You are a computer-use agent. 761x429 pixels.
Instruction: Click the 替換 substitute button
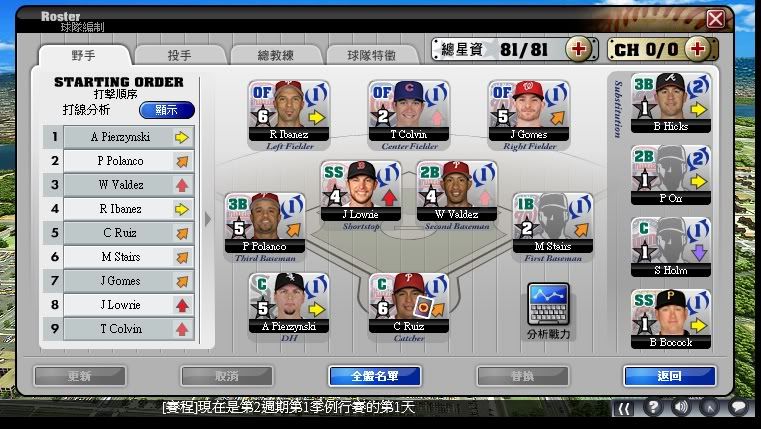pos(523,376)
